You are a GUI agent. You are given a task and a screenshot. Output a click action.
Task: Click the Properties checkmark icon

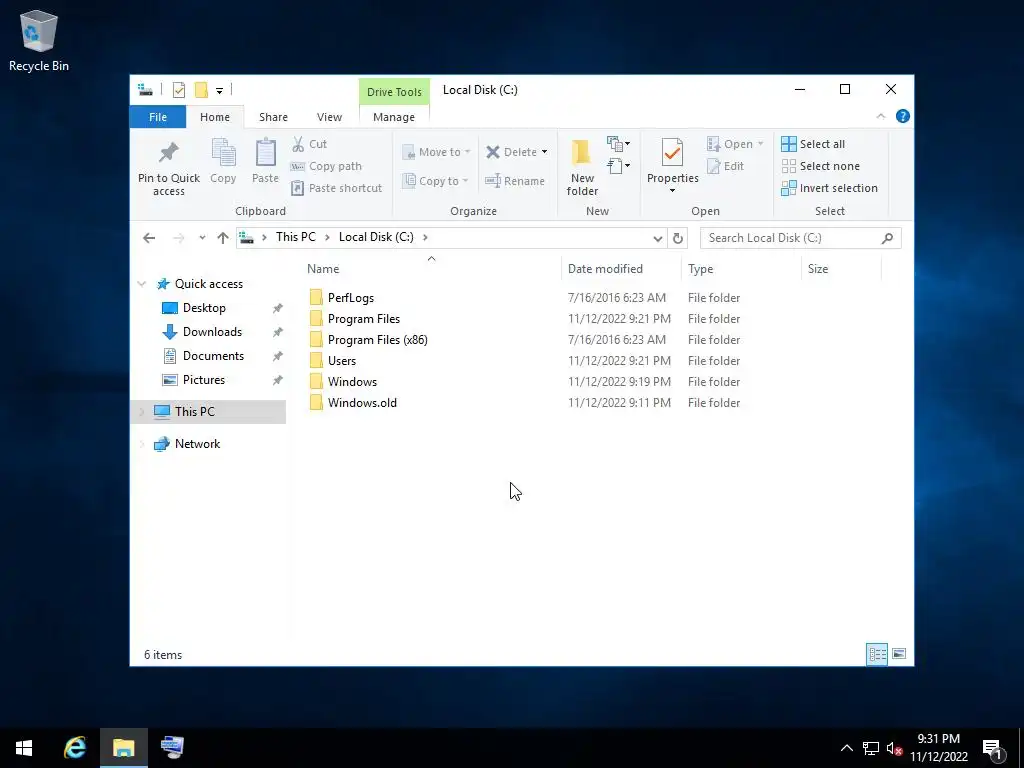coord(672,153)
